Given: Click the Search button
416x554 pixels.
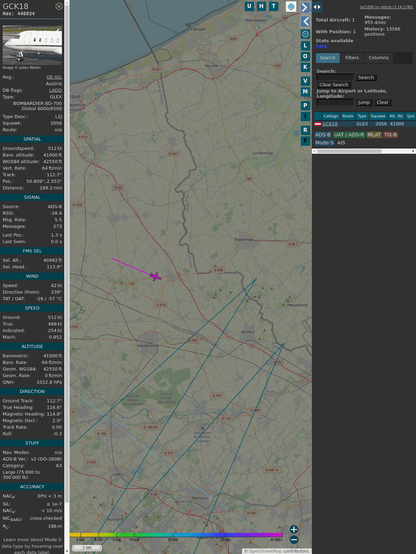Looking at the screenshot, I should pos(366,77).
